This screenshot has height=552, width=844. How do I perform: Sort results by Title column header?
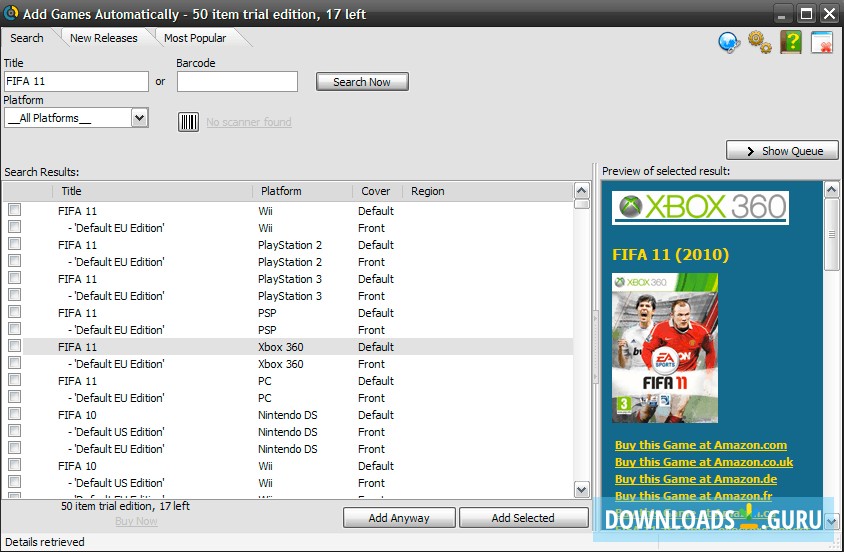coord(152,191)
